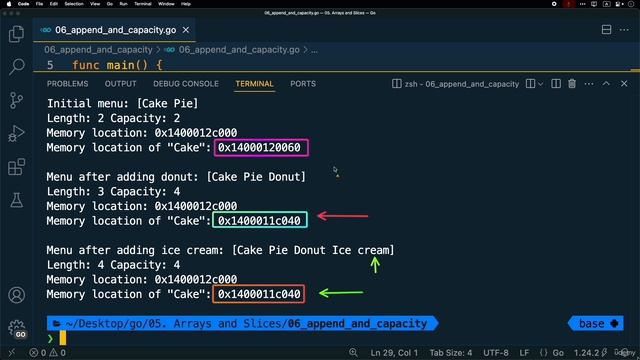Maximize the panel with the up chevron
Image resolution: width=640 pixels, height=360 pixels.
[x=606, y=84]
